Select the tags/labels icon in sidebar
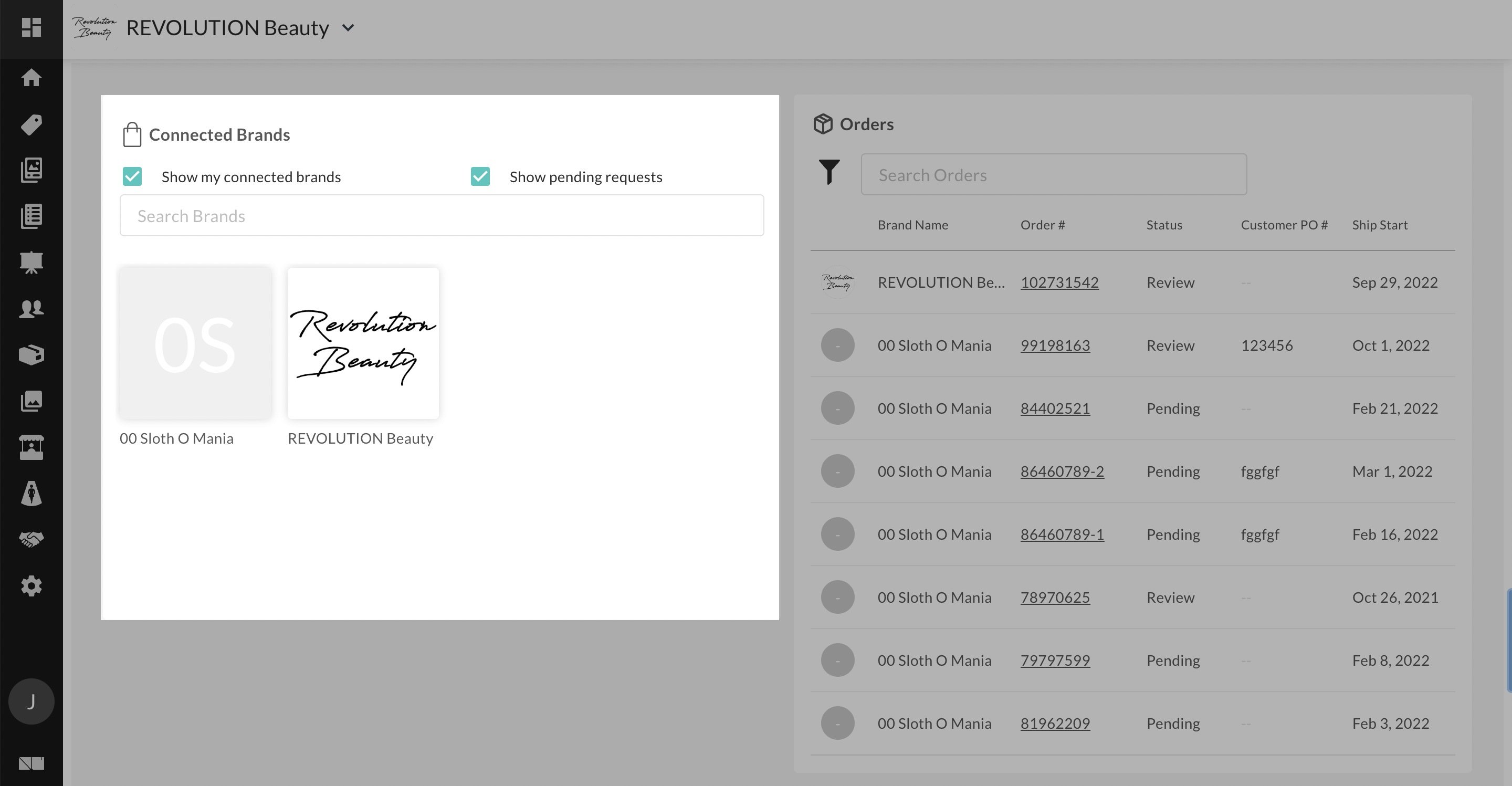Image resolution: width=1512 pixels, height=786 pixels. 31,124
